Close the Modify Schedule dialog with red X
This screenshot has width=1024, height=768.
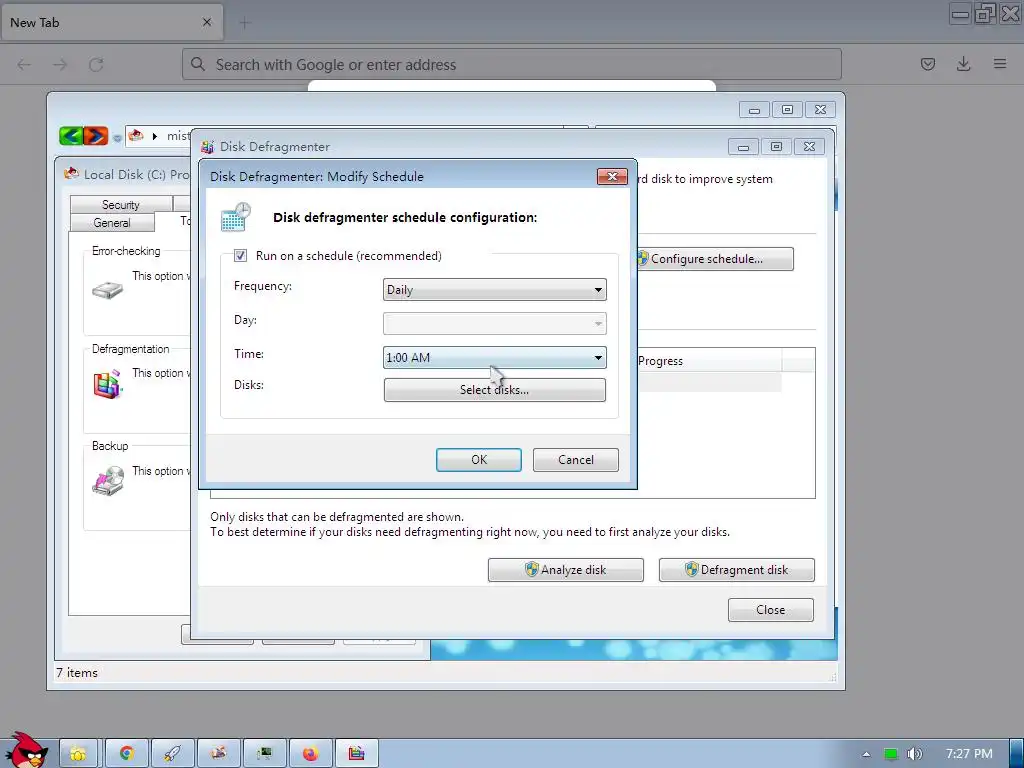coord(612,176)
